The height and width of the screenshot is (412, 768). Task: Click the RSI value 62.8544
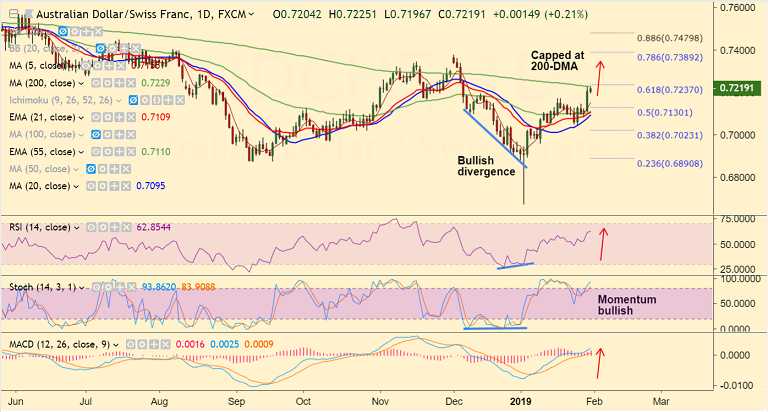pos(153,227)
